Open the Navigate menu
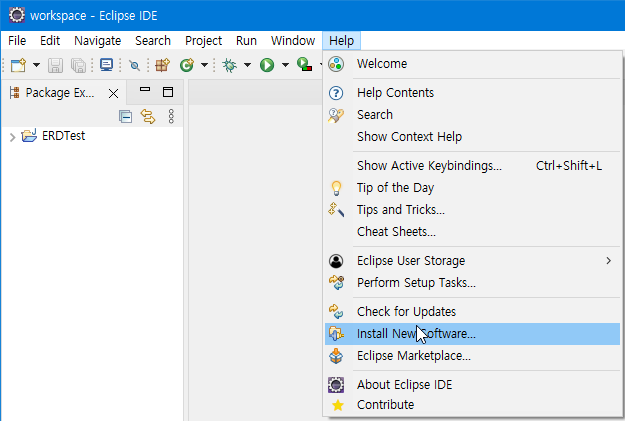This screenshot has width=625, height=421. [98, 41]
